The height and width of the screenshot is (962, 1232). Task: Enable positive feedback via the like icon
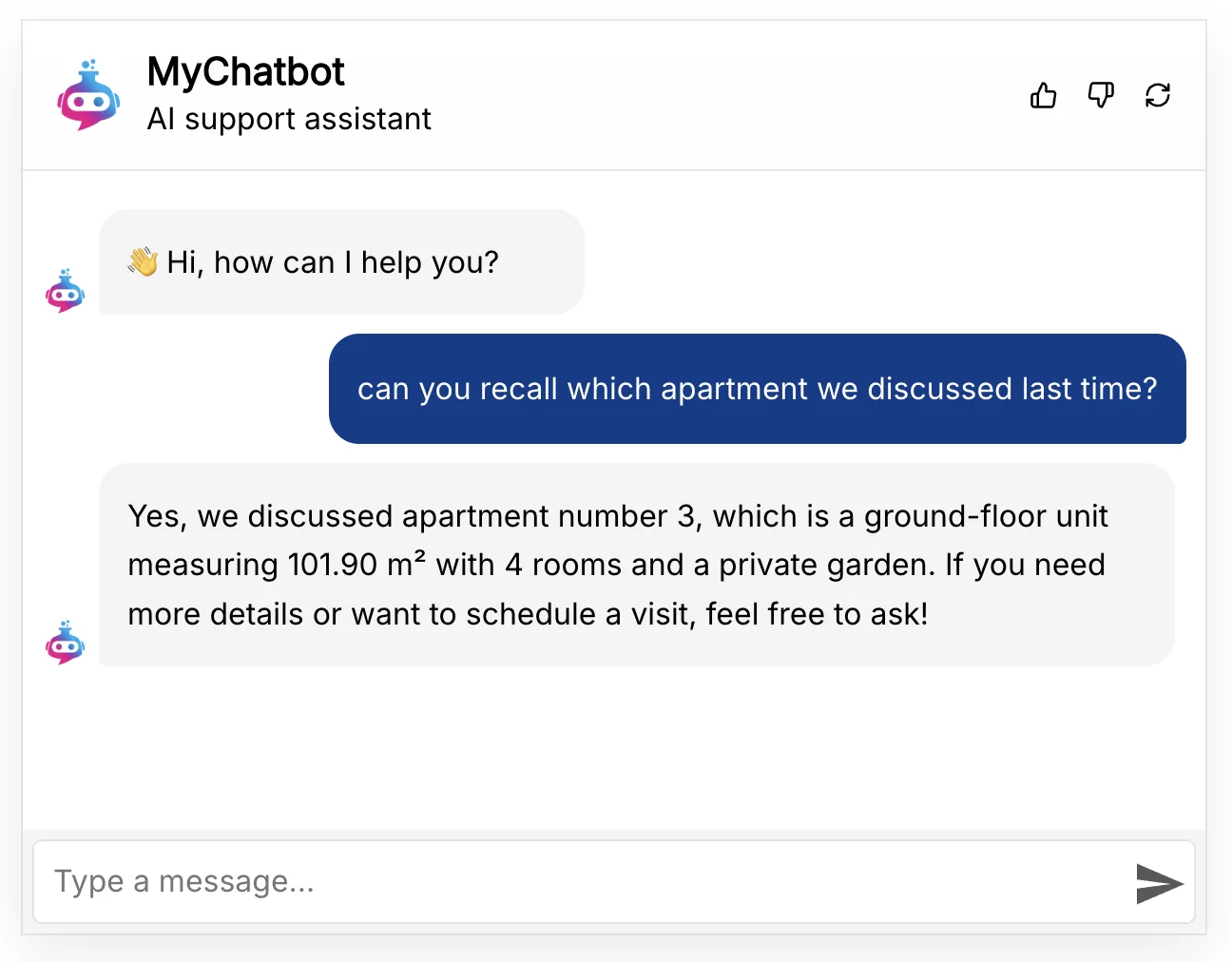coord(1043,95)
